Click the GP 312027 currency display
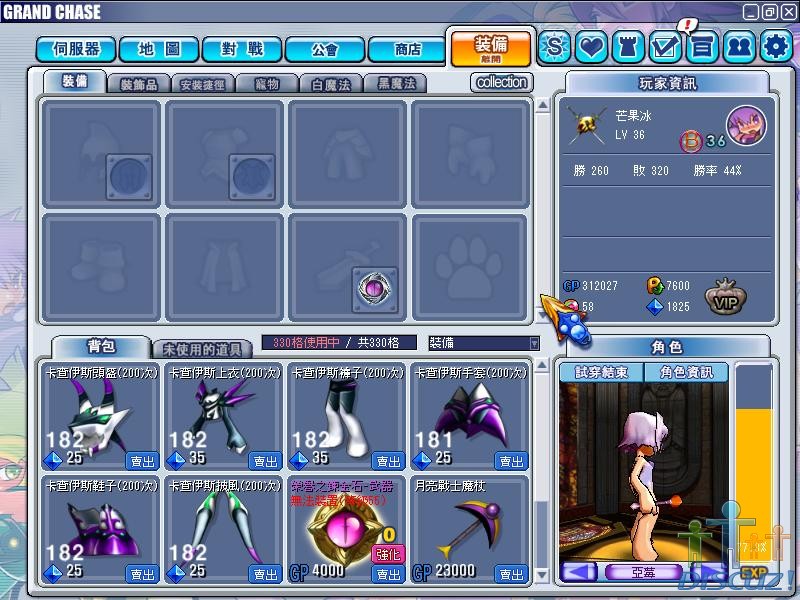The width and height of the screenshot is (800, 600). pos(590,286)
